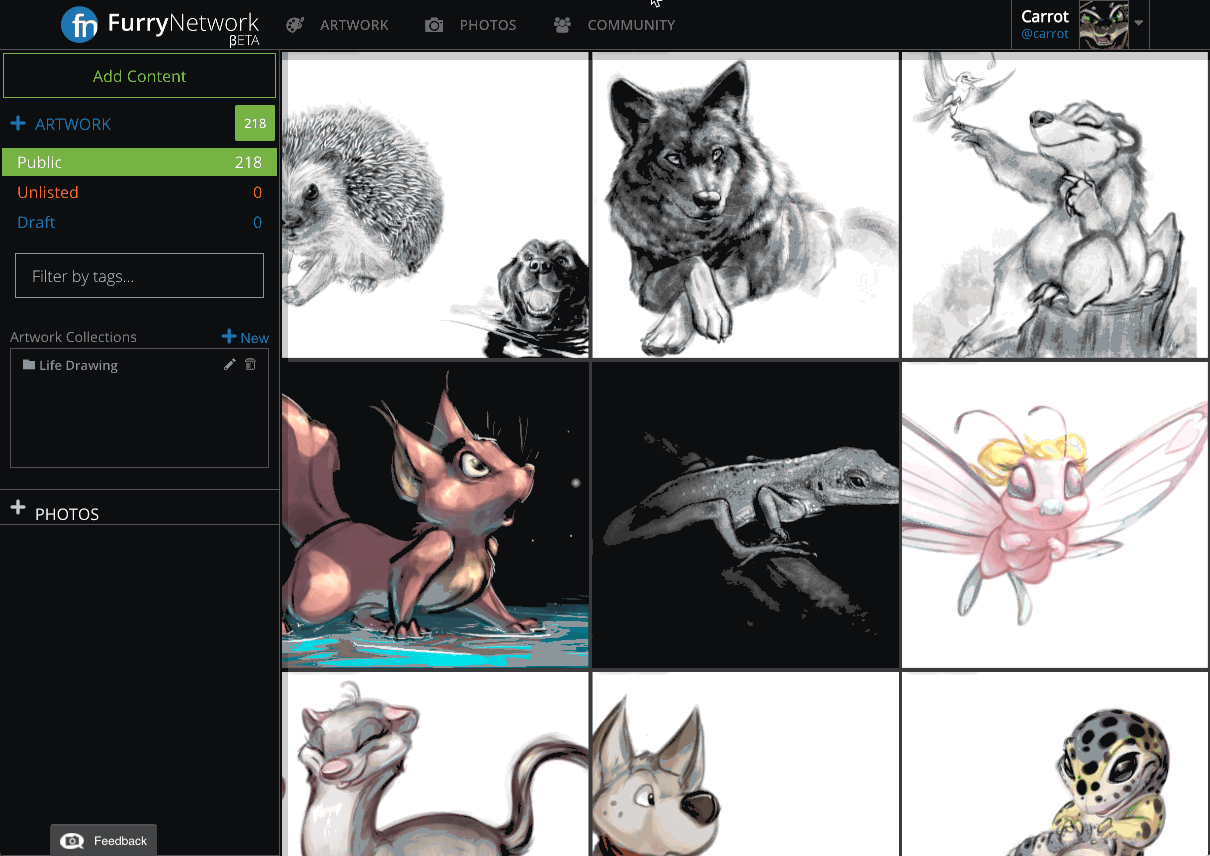This screenshot has height=856, width=1210.
Task: Delete the Life Drawing collection via trash icon
Action: [x=250, y=364]
